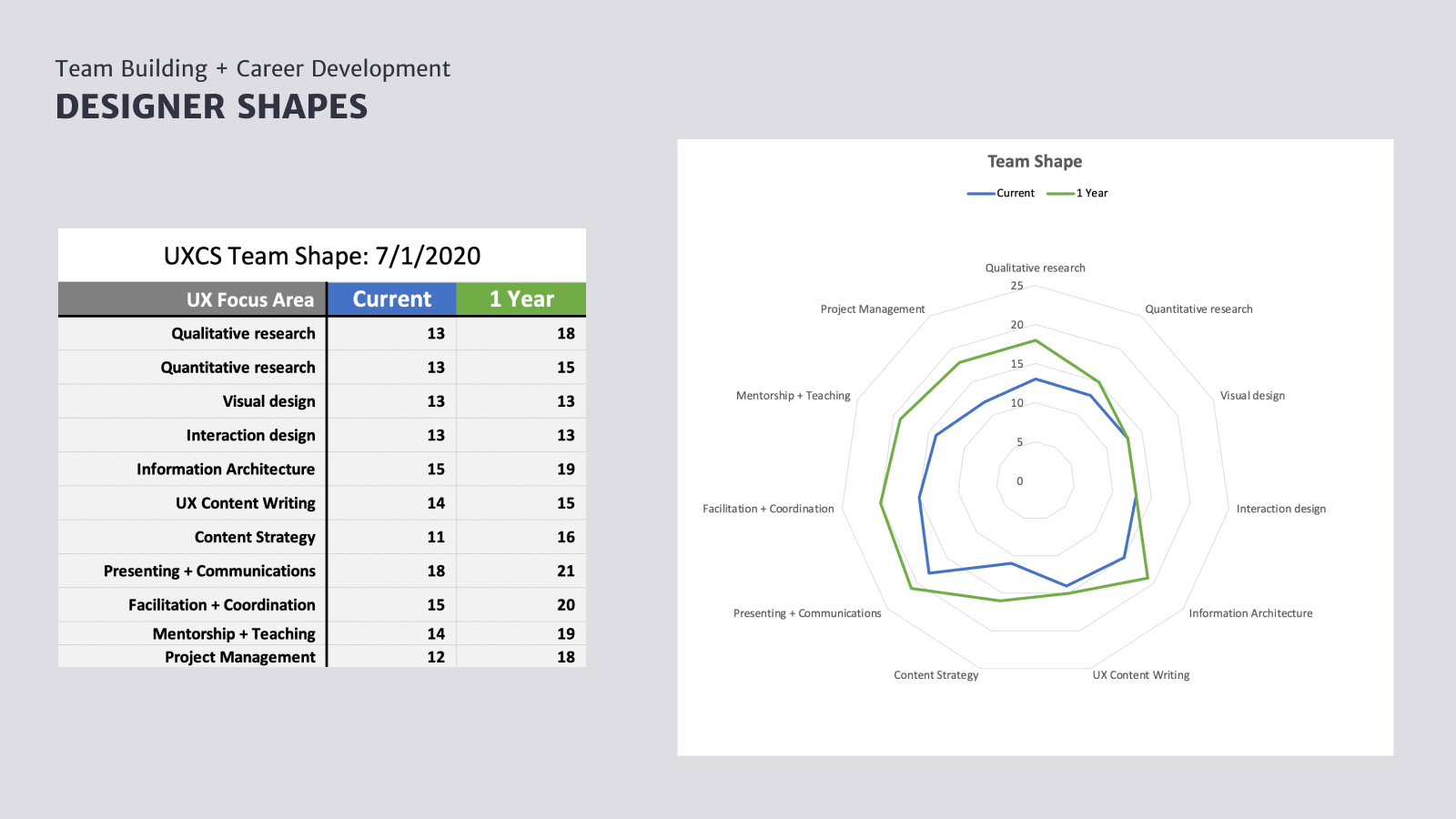The image size is (1456, 819).
Task: Click the green 1 Year column header
Action: [521, 299]
